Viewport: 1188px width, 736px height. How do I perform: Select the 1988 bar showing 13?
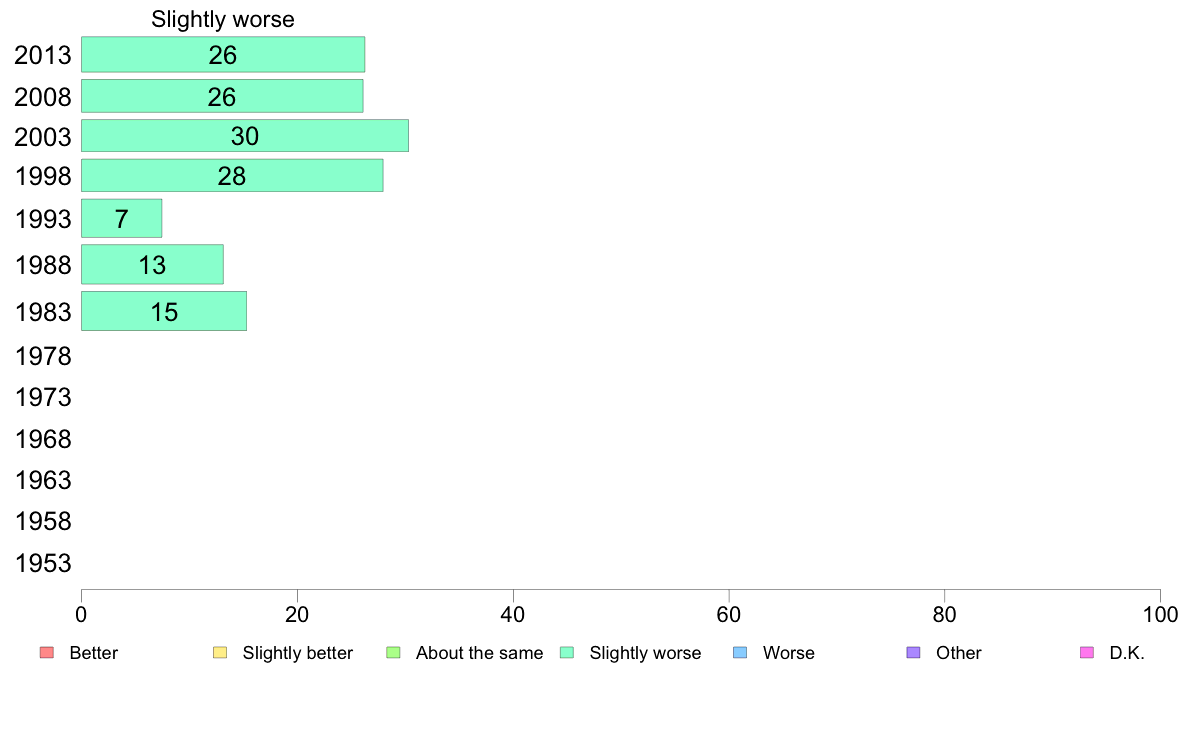[152, 265]
